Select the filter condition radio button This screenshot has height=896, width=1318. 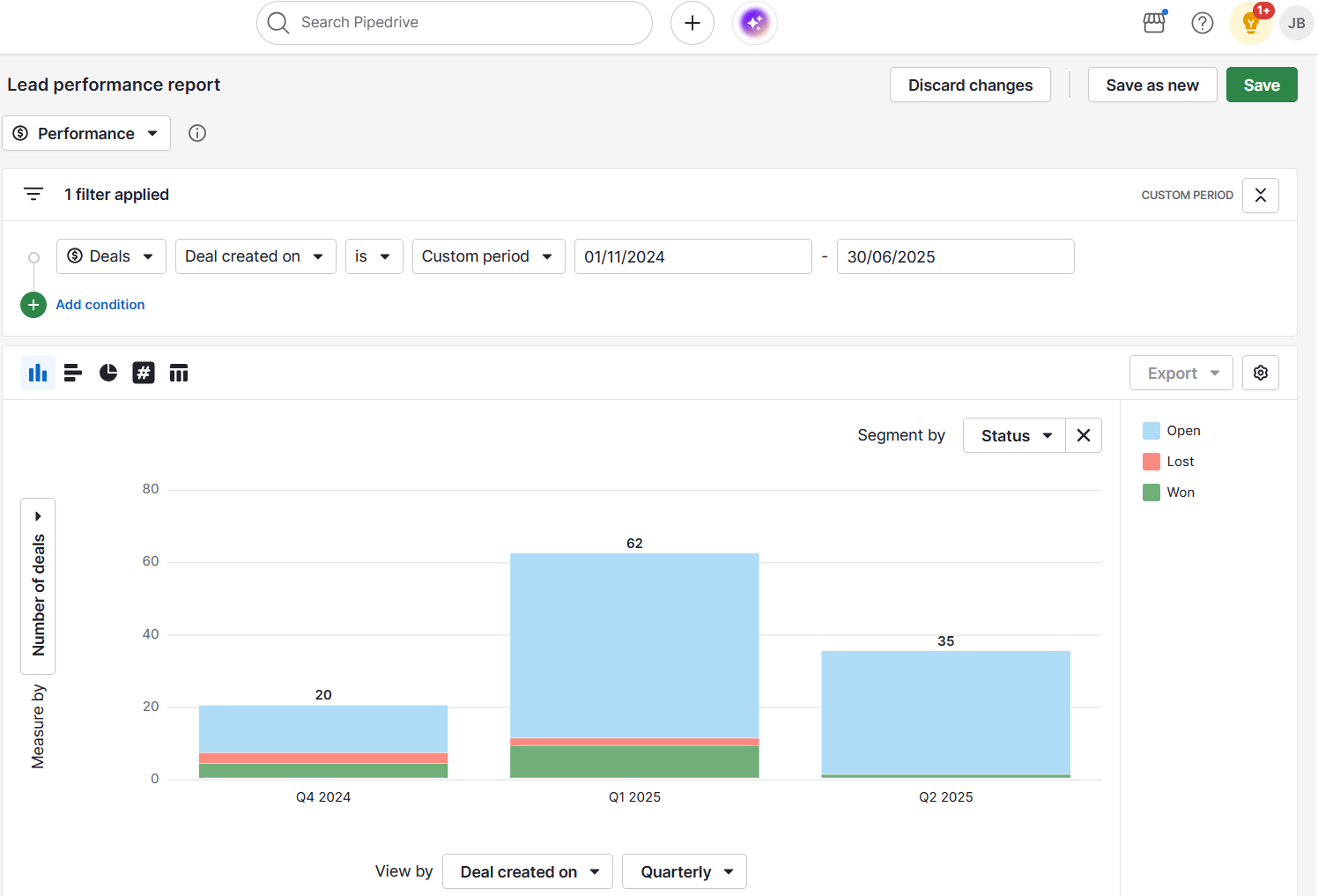pos(33,256)
